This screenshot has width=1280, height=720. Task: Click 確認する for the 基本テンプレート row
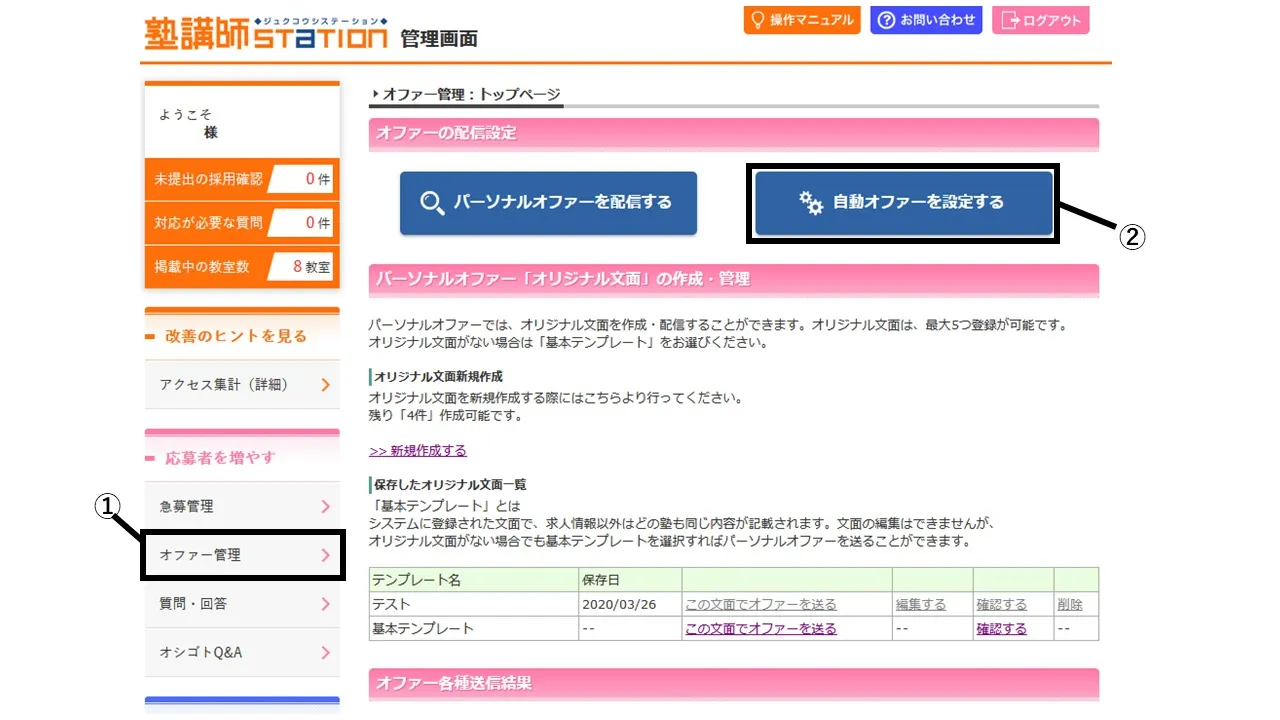[x=1001, y=629]
